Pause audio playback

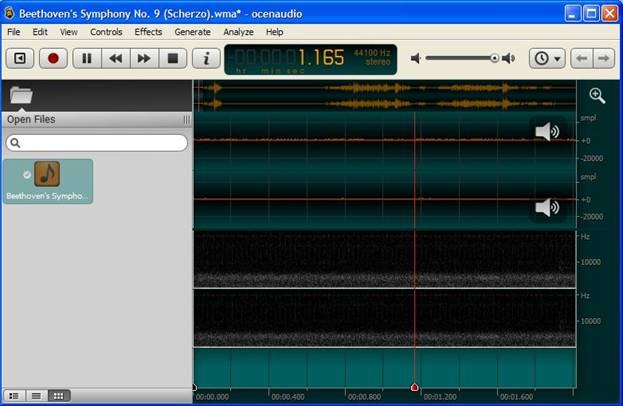pos(87,58)
